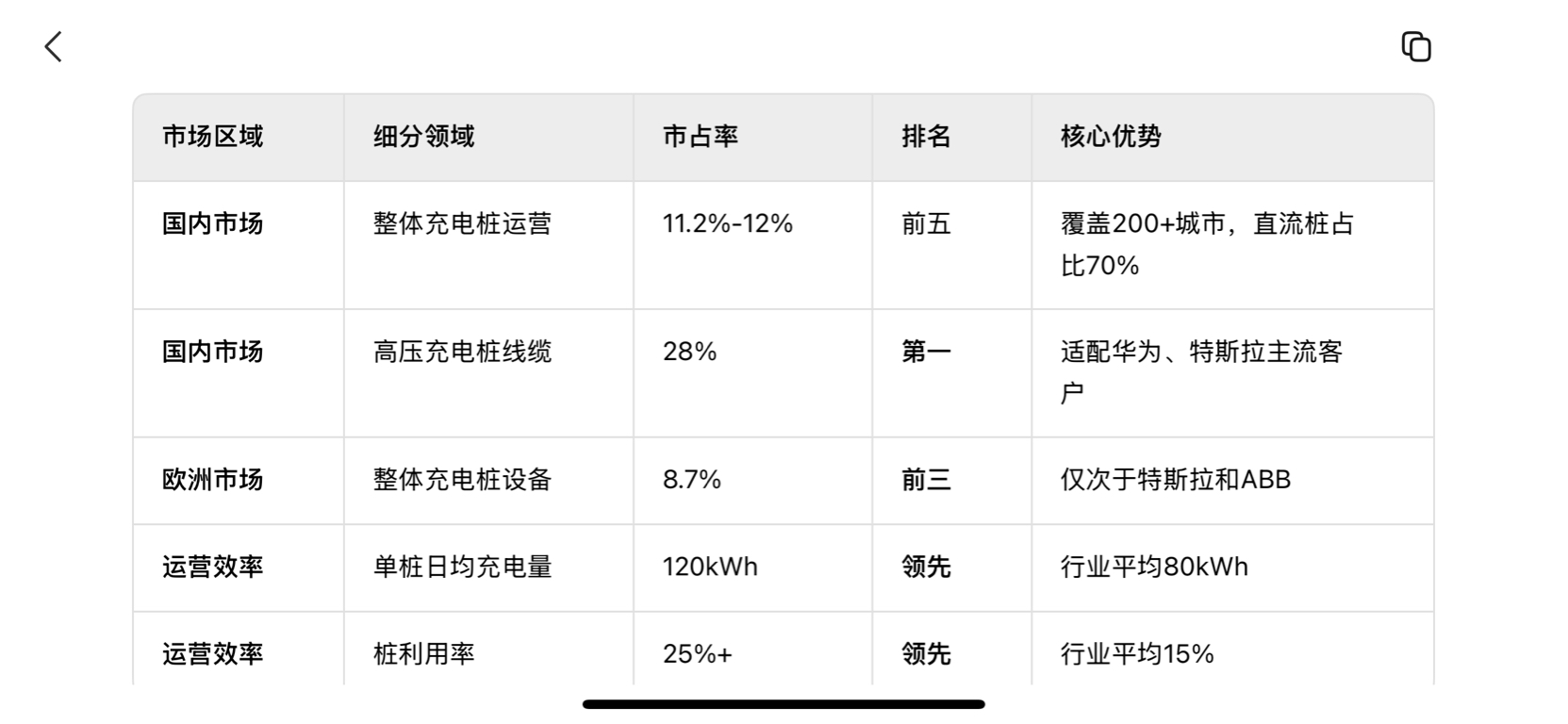The width and height of the screenshot is (1568, 724).
Task: Tap the 高压充电桩线缆 cell
Action: click(x=462, y=353)
